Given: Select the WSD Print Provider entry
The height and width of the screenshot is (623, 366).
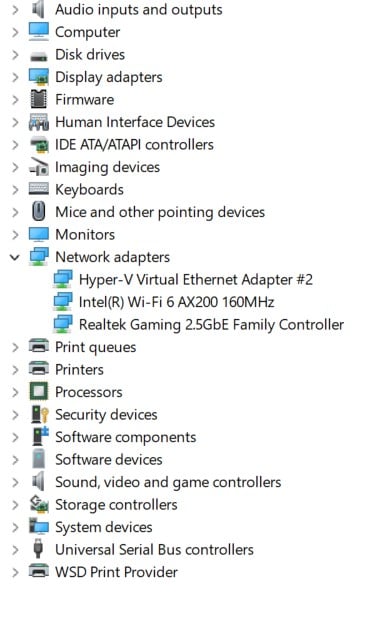Looking at the screenshot, I should (x=116, y=572).
